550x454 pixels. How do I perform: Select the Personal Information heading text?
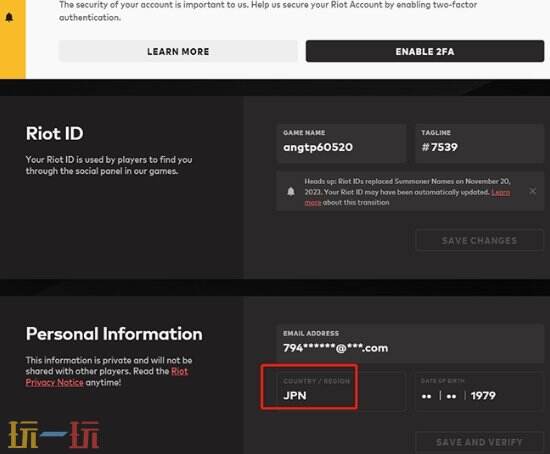coord(114,334)
